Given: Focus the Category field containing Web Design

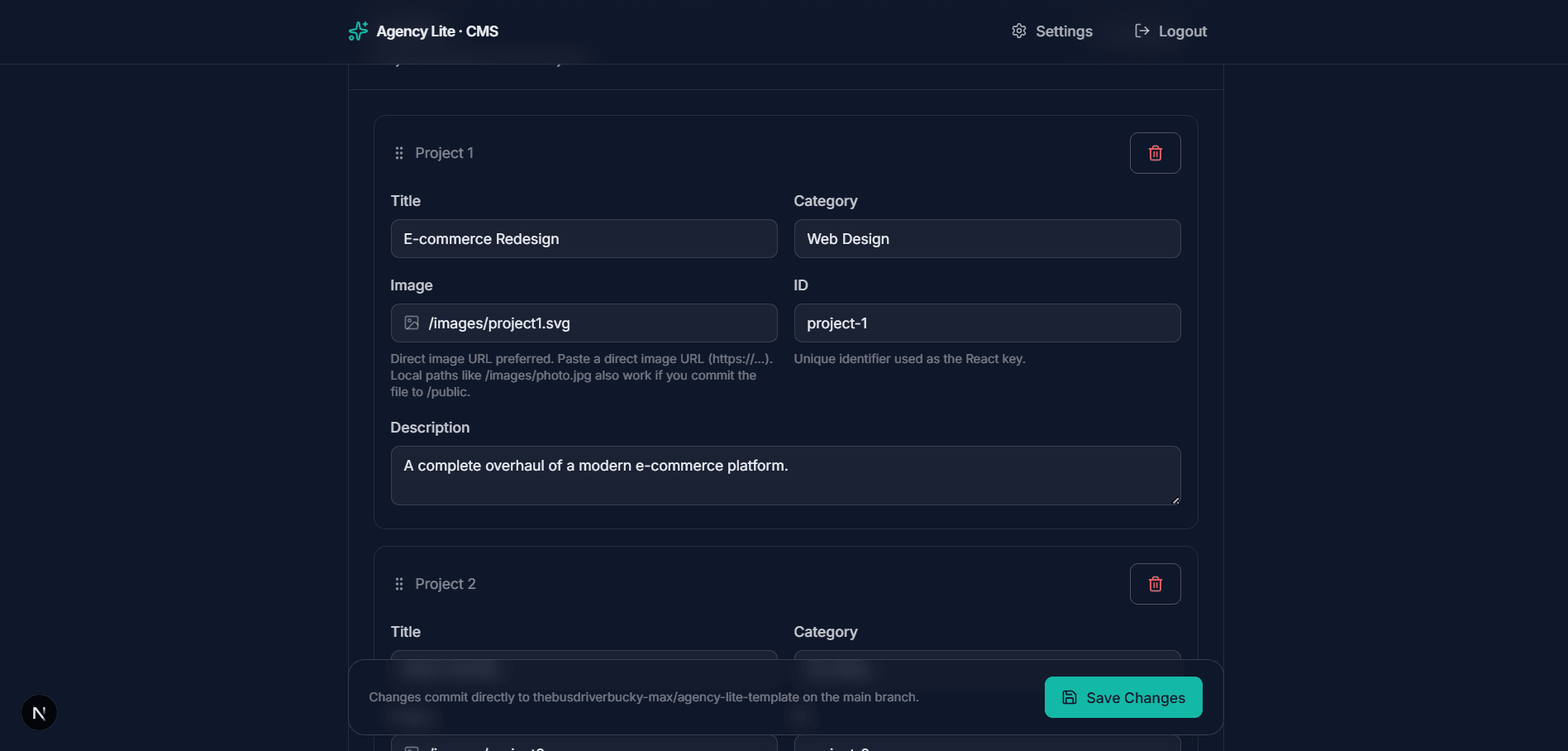Looking at the screenshot, I should point(987,239).
